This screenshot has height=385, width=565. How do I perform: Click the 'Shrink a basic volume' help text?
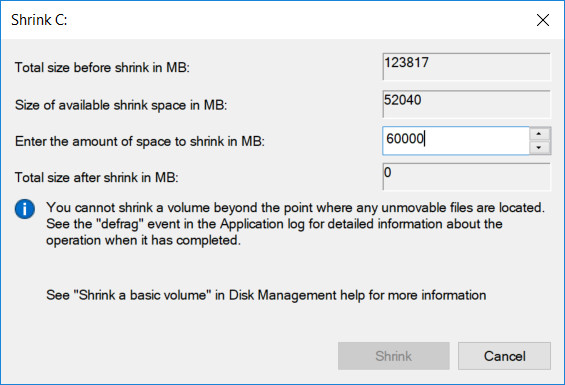tap(266, 295)
